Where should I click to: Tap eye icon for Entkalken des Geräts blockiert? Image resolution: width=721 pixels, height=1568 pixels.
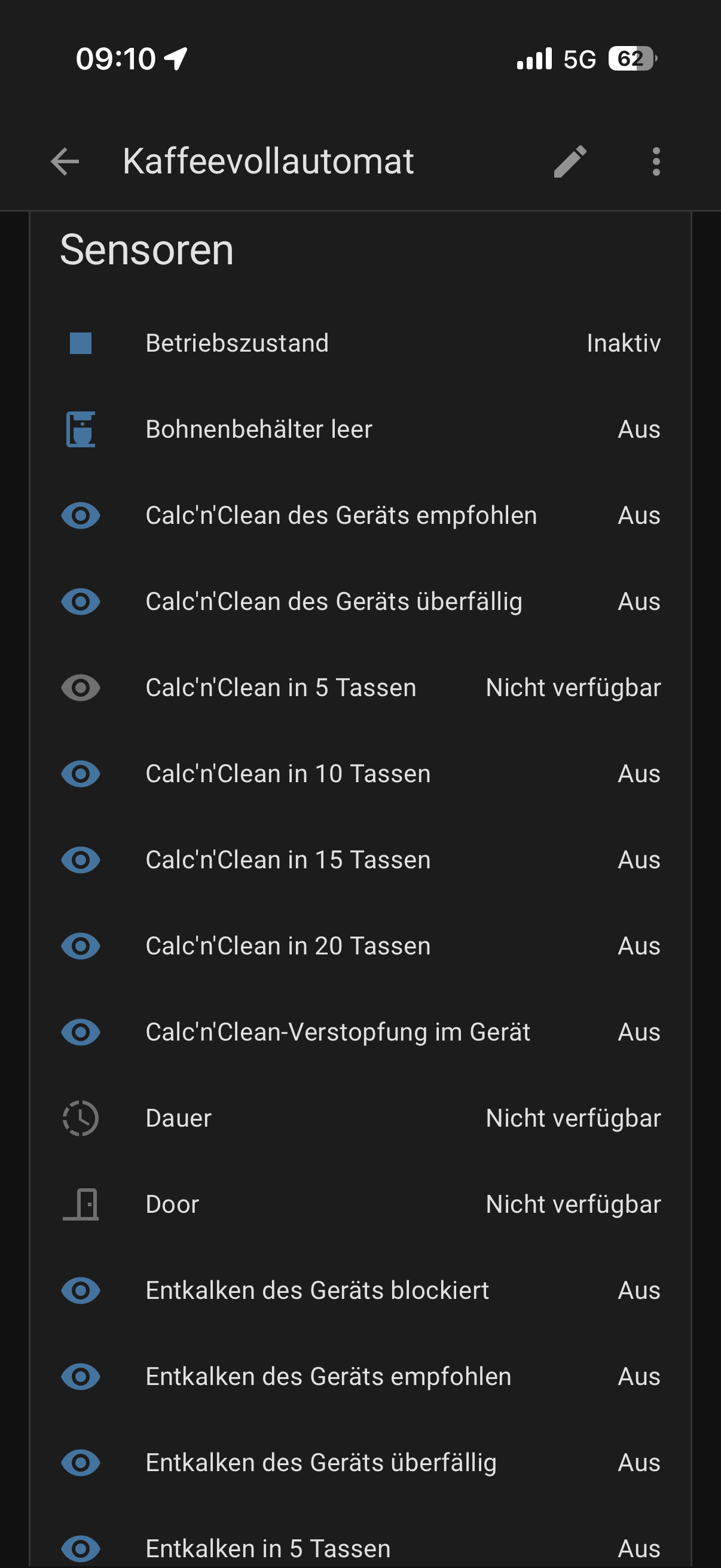point(80,1291)
